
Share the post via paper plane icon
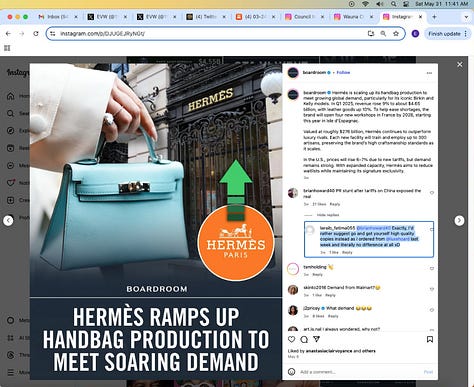point(316,339)
